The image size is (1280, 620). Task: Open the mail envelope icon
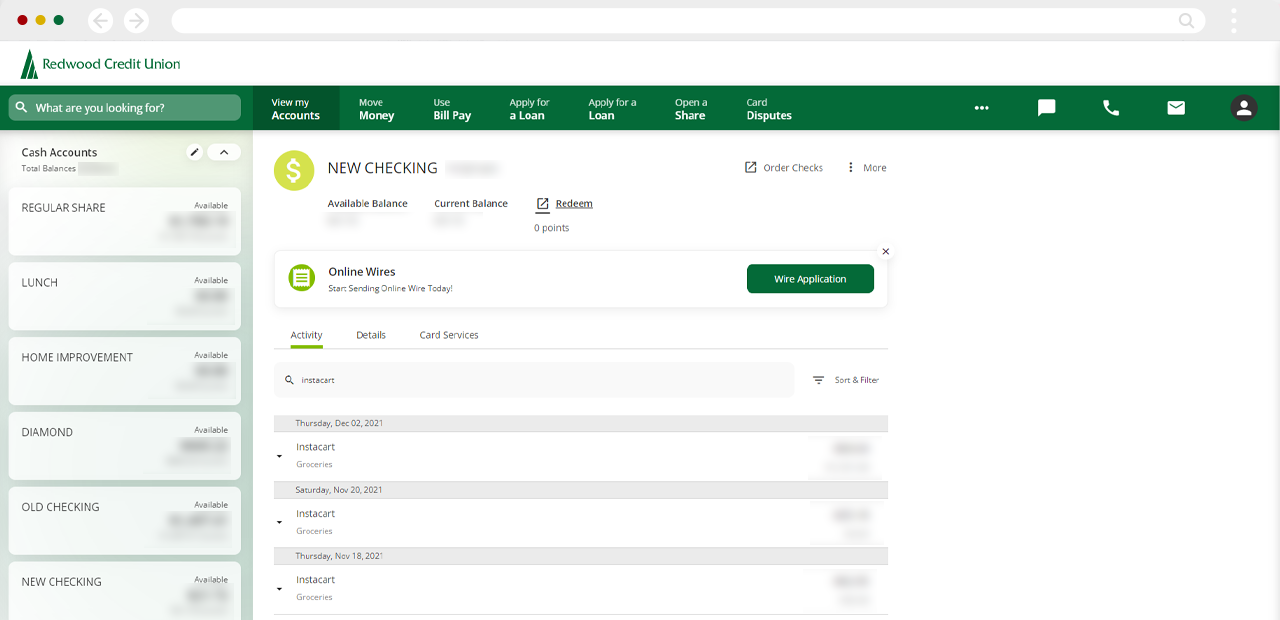[1176, 108]
